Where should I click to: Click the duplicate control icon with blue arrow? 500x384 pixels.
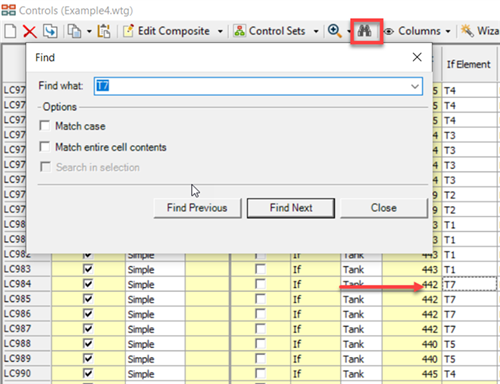50,31
